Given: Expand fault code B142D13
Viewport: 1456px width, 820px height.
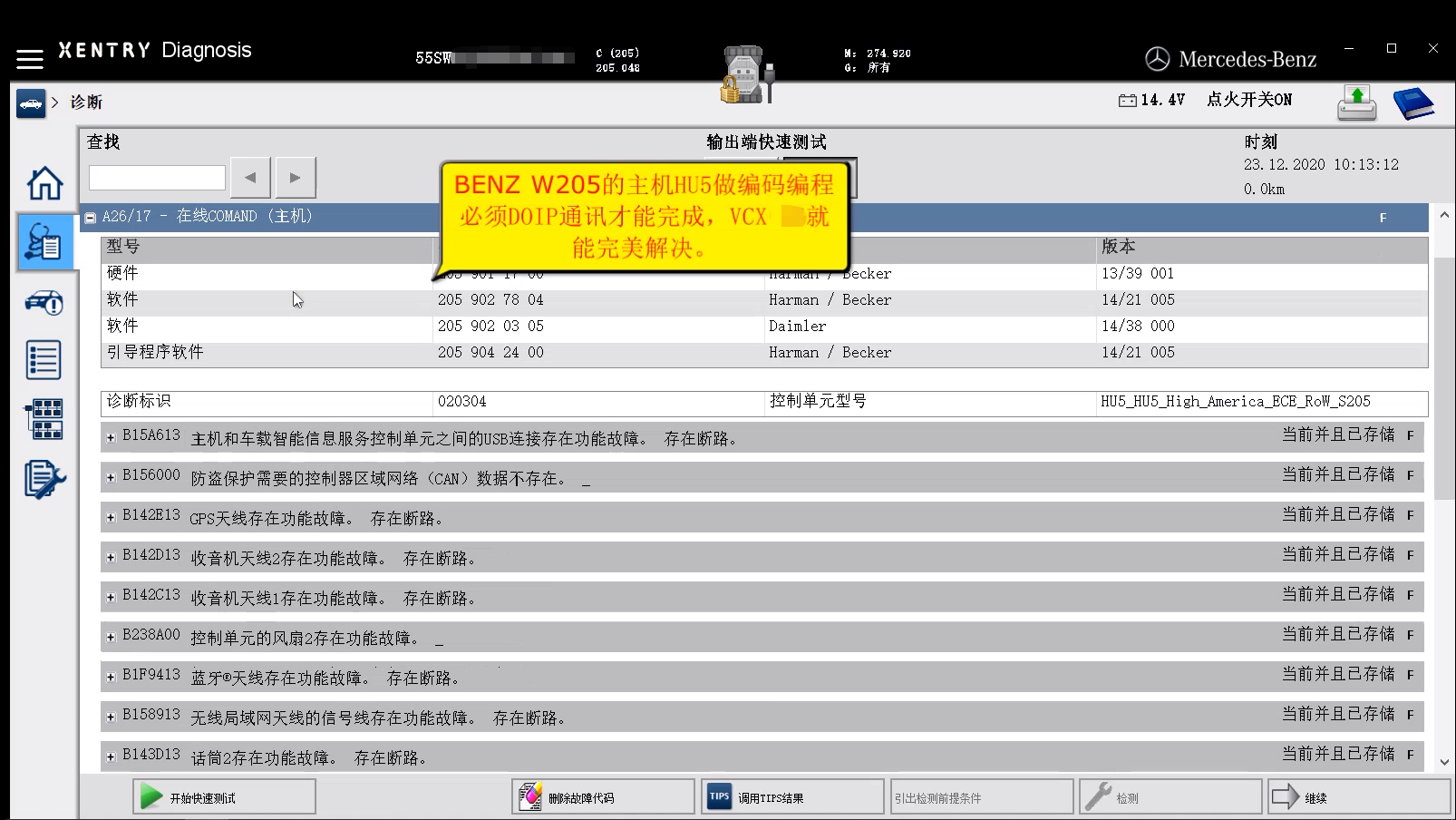Looking at the screenshot, I should click(x=111, y=557).
